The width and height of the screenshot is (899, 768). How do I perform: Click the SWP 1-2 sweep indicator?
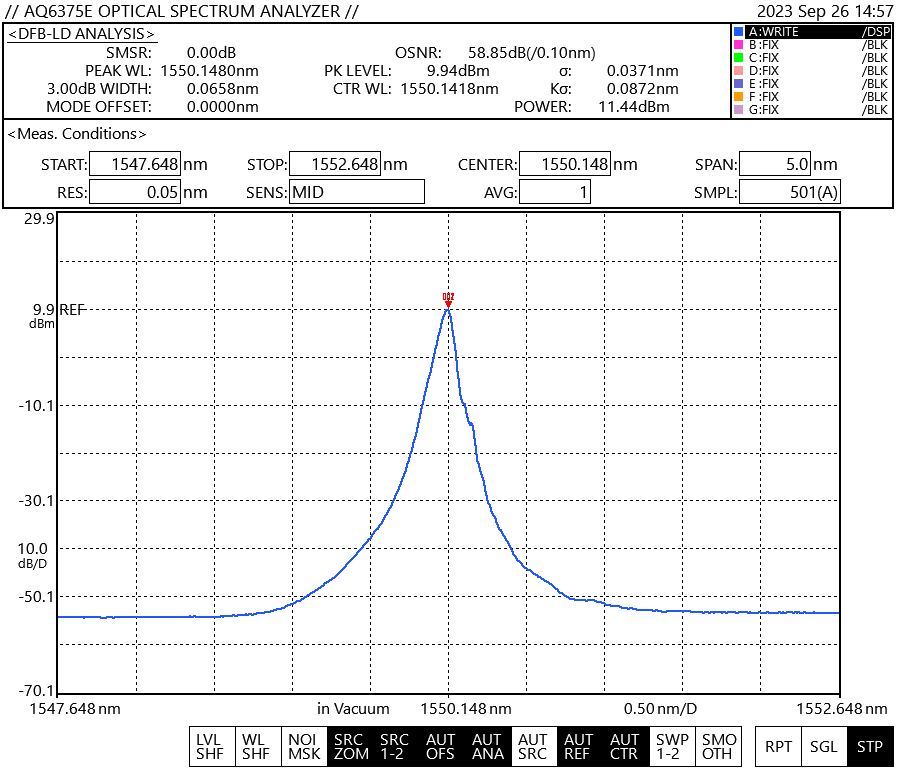pyautogui.click(x=671, y=747)
